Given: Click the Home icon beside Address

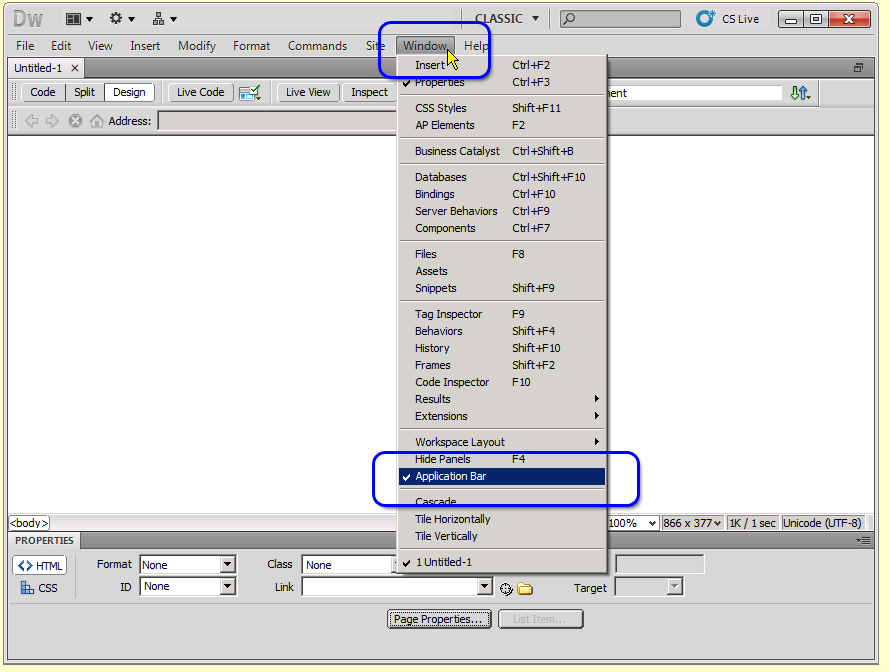Looking at the screenshot, I should [97, 121].
